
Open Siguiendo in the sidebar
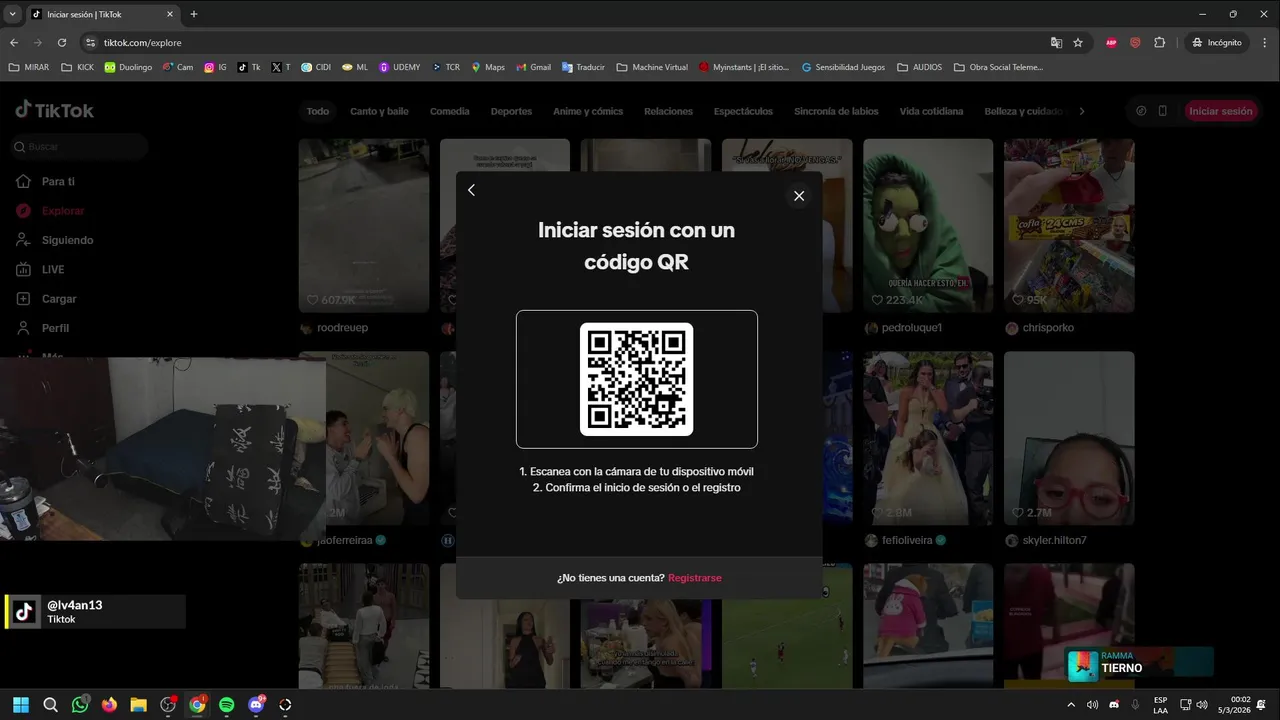click(x=67, y=240)
